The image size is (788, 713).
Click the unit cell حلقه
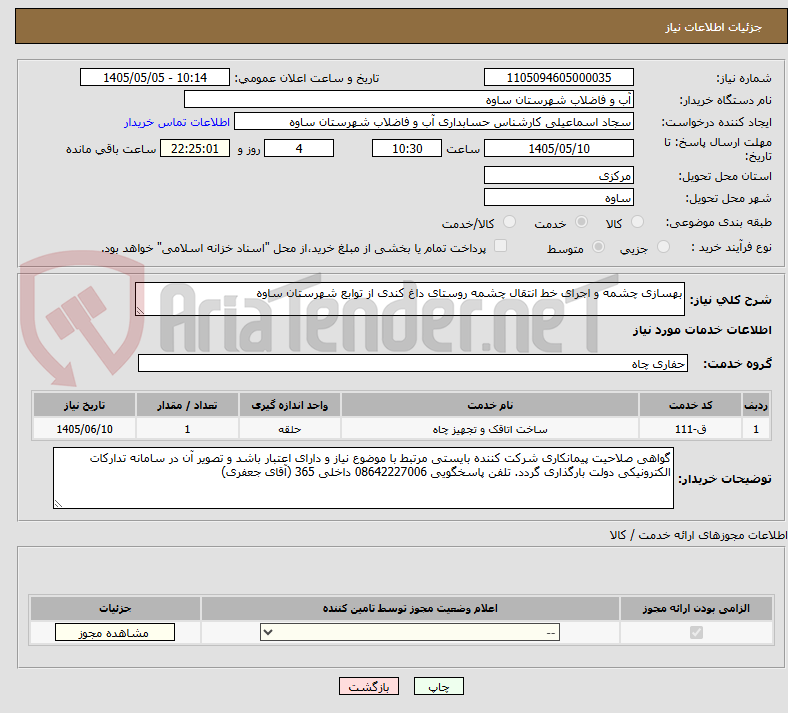point(289,429)
